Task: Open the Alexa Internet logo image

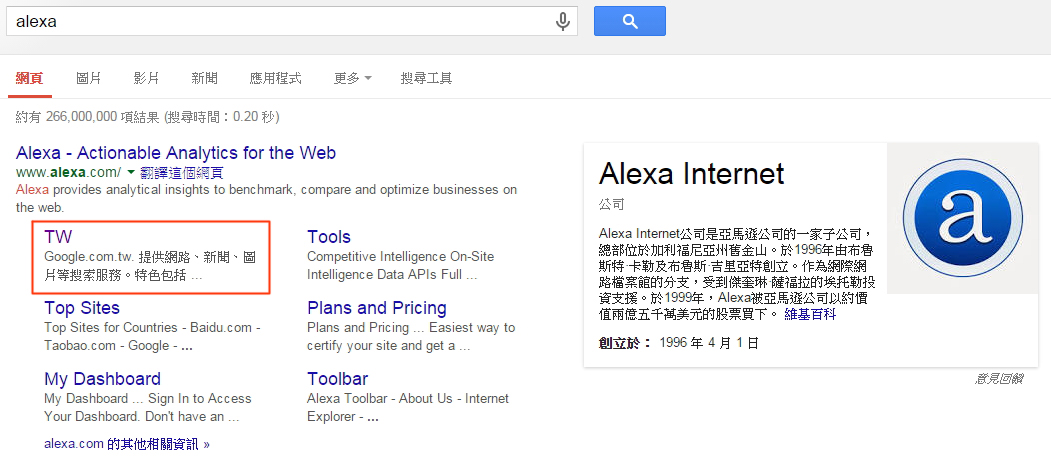Action: tap(963, 218)
